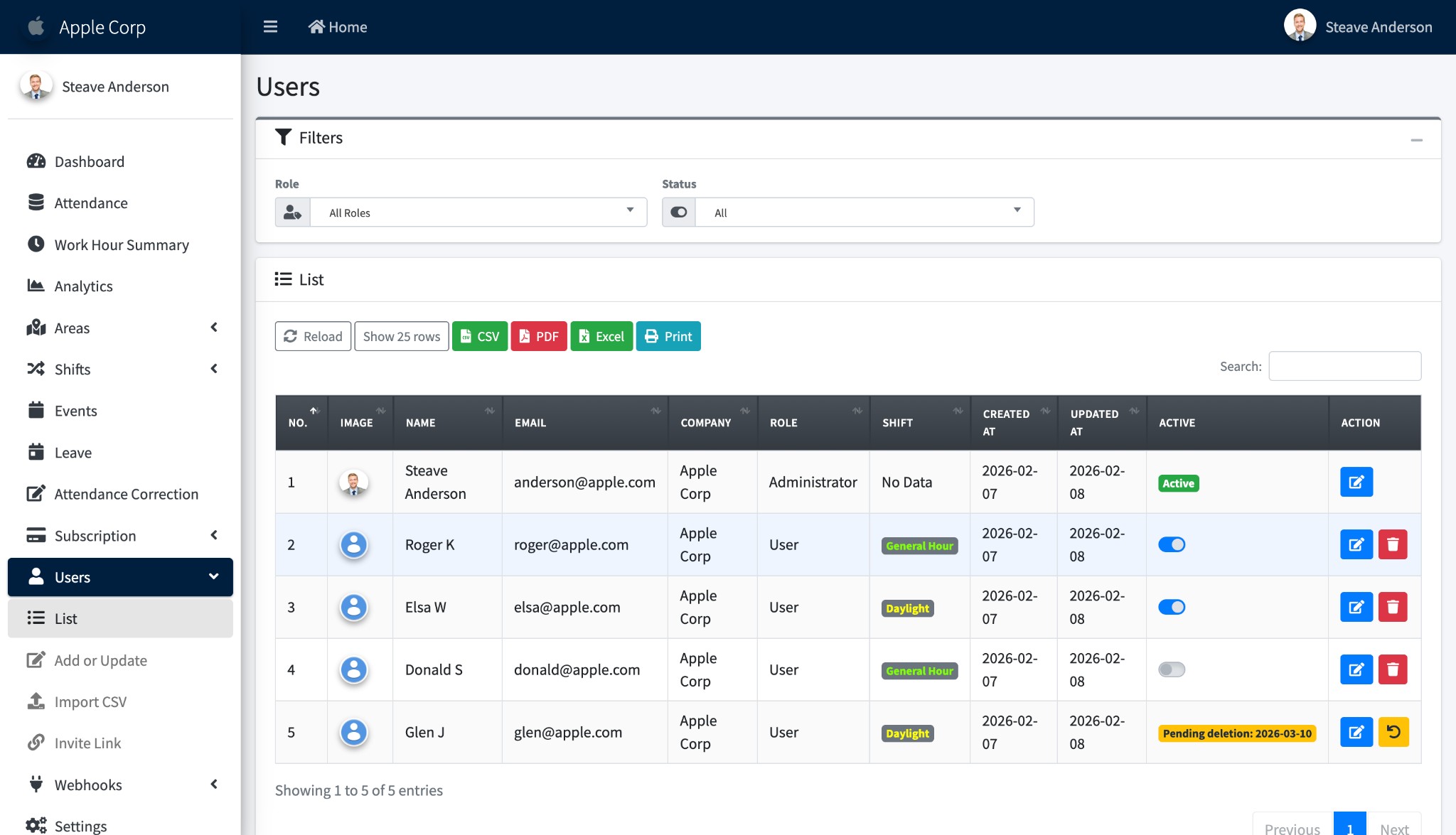Screen dimensions: 1456x835
Task: Open the Status filter dropdown
Action: point(864,212)
